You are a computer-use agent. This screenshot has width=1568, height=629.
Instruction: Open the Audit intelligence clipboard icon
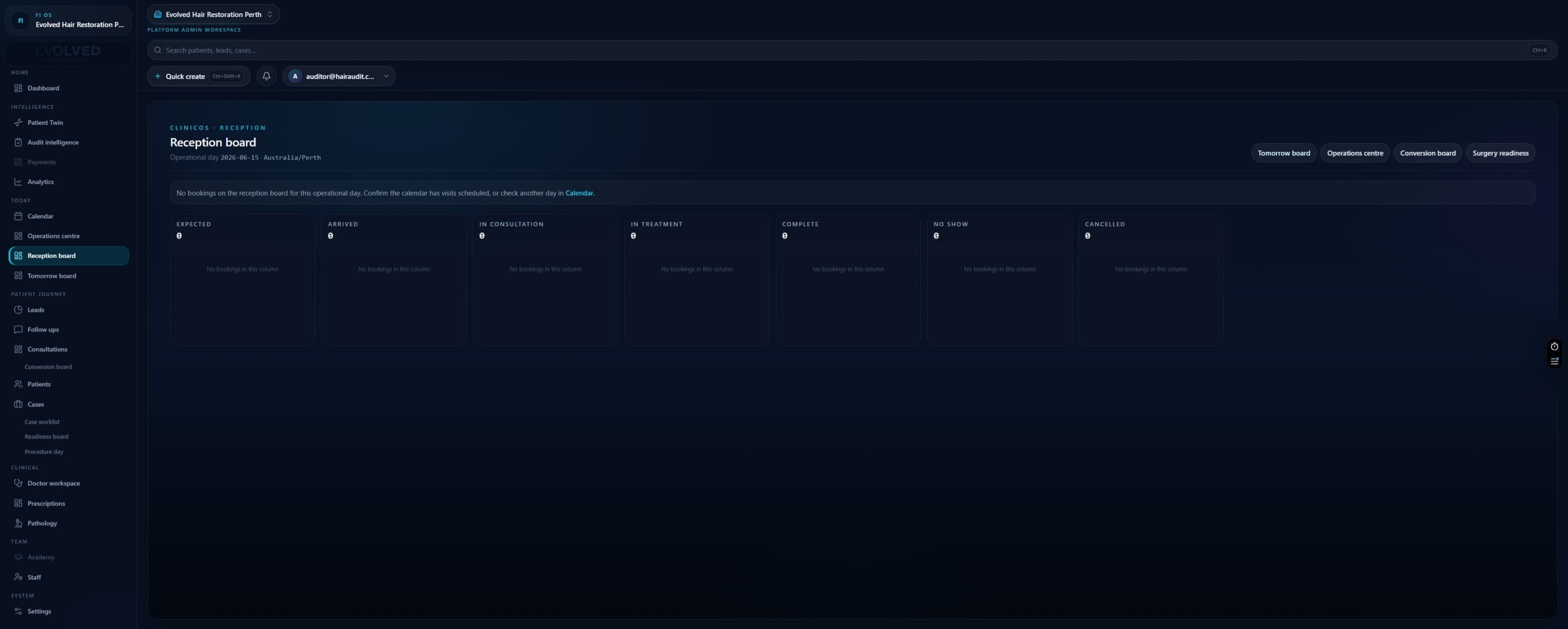pyautogui.click(x=18, y=142)
